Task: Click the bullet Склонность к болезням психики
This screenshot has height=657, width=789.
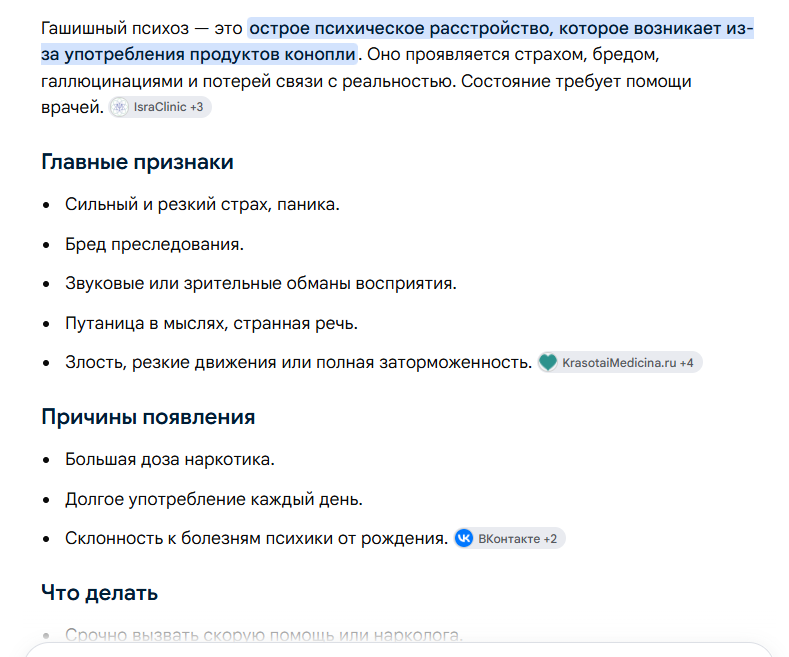Action: pyautogui.click(x=256, y=539)
